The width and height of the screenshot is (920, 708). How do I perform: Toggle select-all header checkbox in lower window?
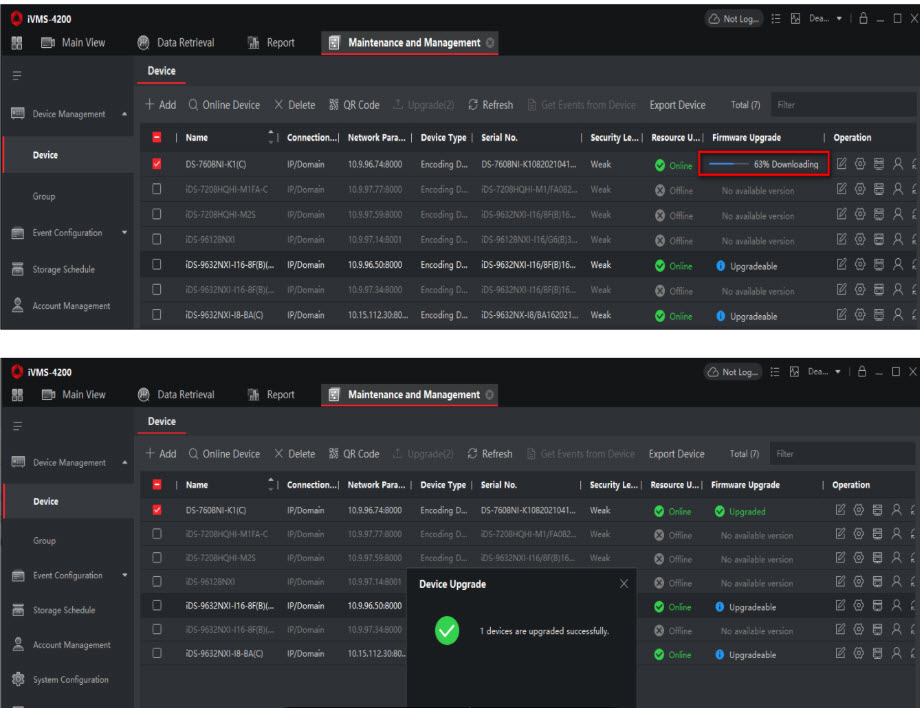click(156, 484)
